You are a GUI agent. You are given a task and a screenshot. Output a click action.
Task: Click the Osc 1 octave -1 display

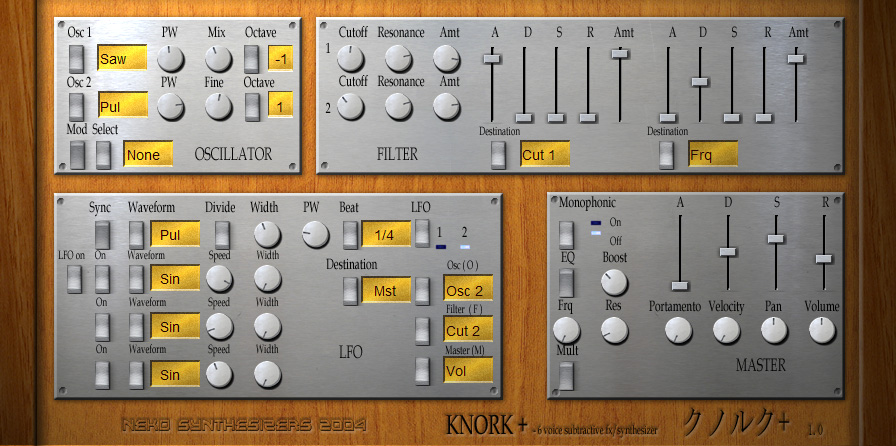click(x=281, y=58)
